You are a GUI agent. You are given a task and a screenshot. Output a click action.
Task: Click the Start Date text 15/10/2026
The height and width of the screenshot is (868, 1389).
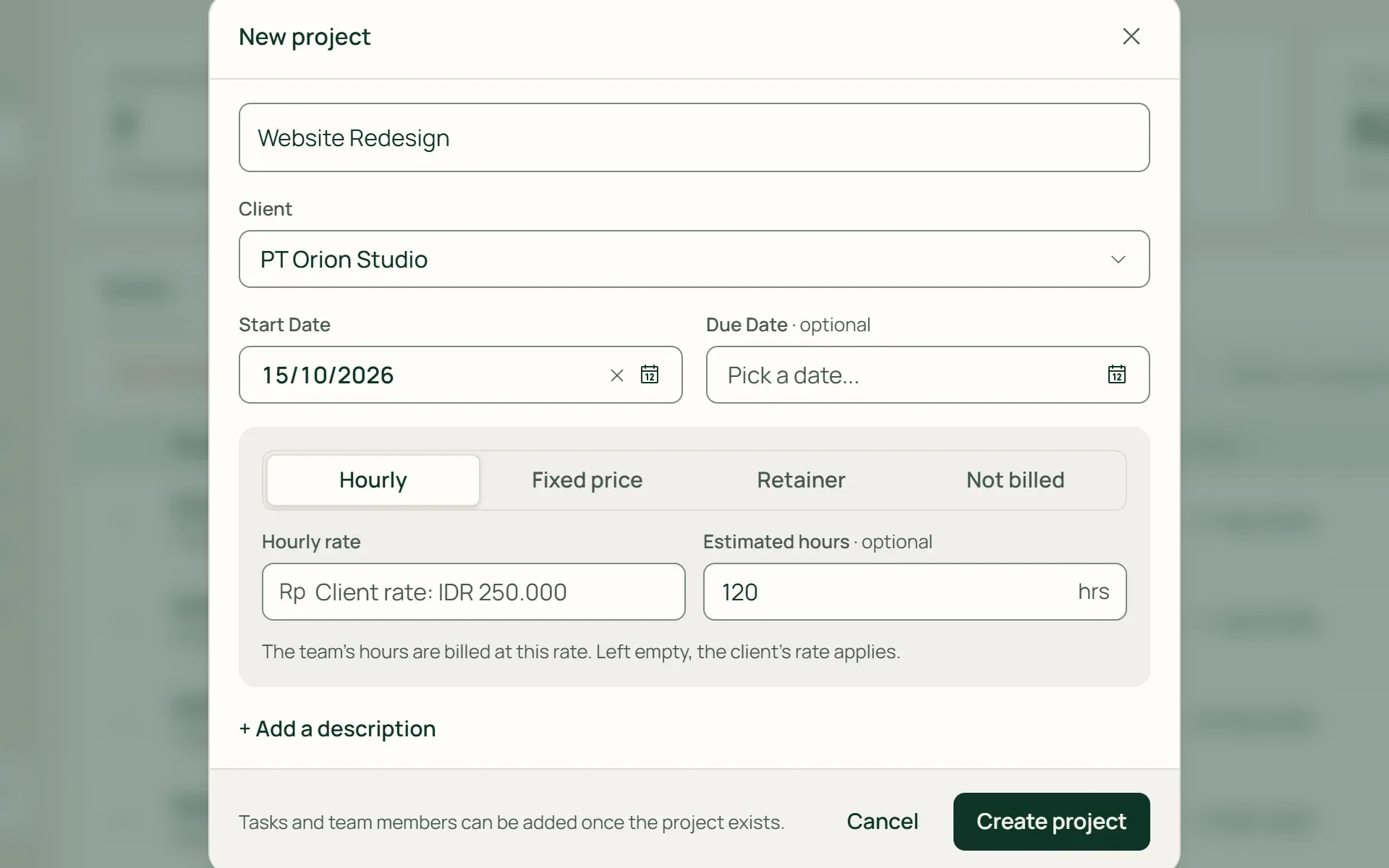328,375
